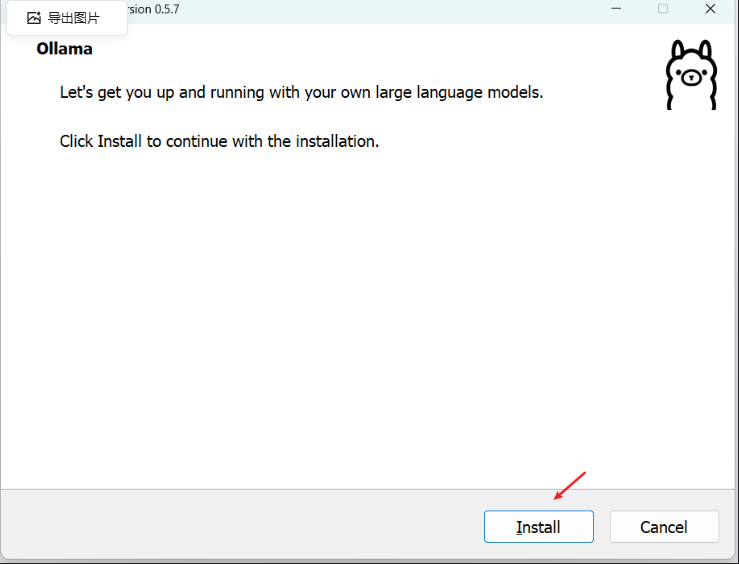This screenshot has width=739, height=564.
Task: Click the red arrow annotation
Action: pyautogui.click(x=570, y=485)
